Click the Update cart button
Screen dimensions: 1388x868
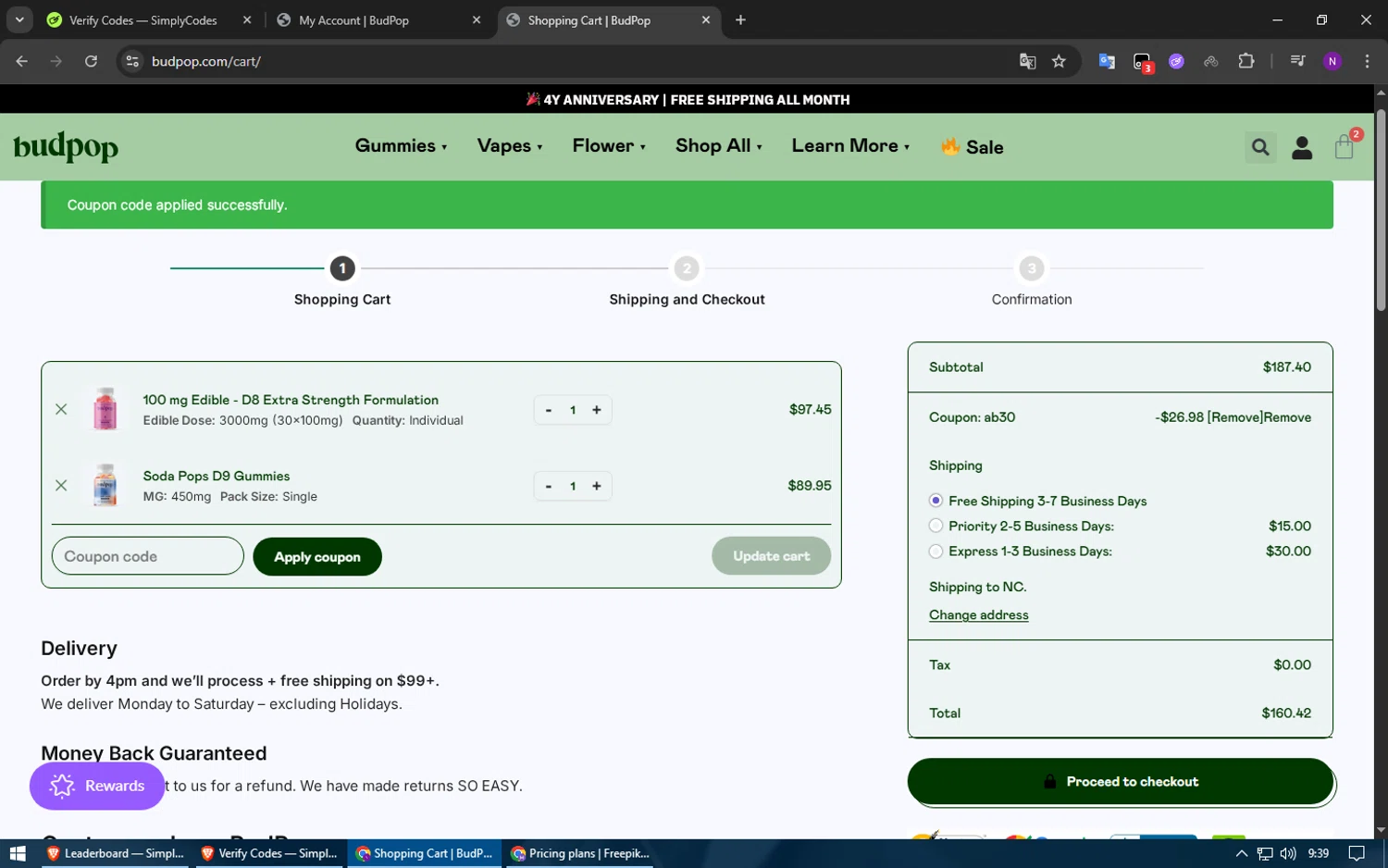pos(771,556)
